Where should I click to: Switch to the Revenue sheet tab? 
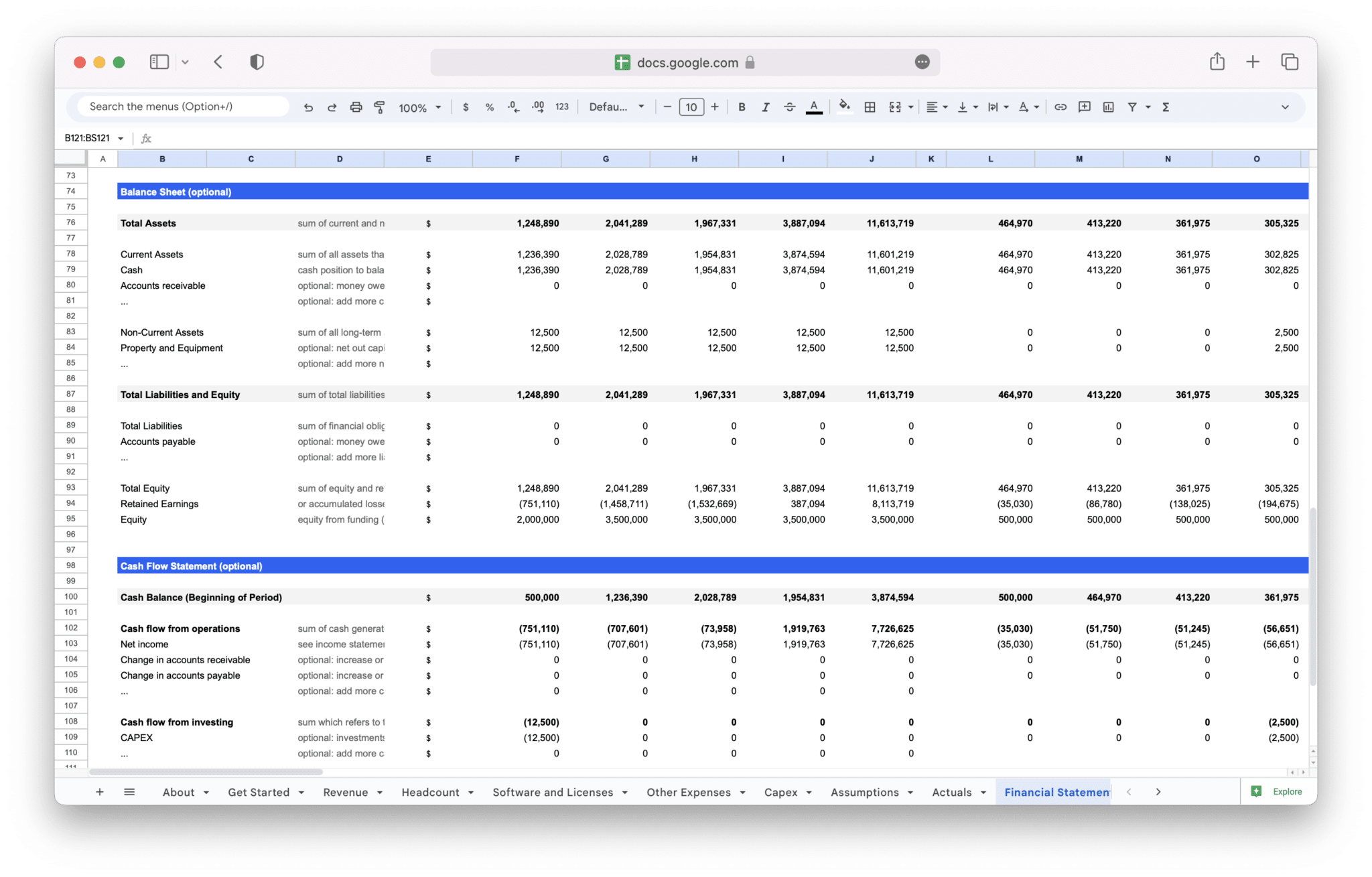(x=345, y=792)
